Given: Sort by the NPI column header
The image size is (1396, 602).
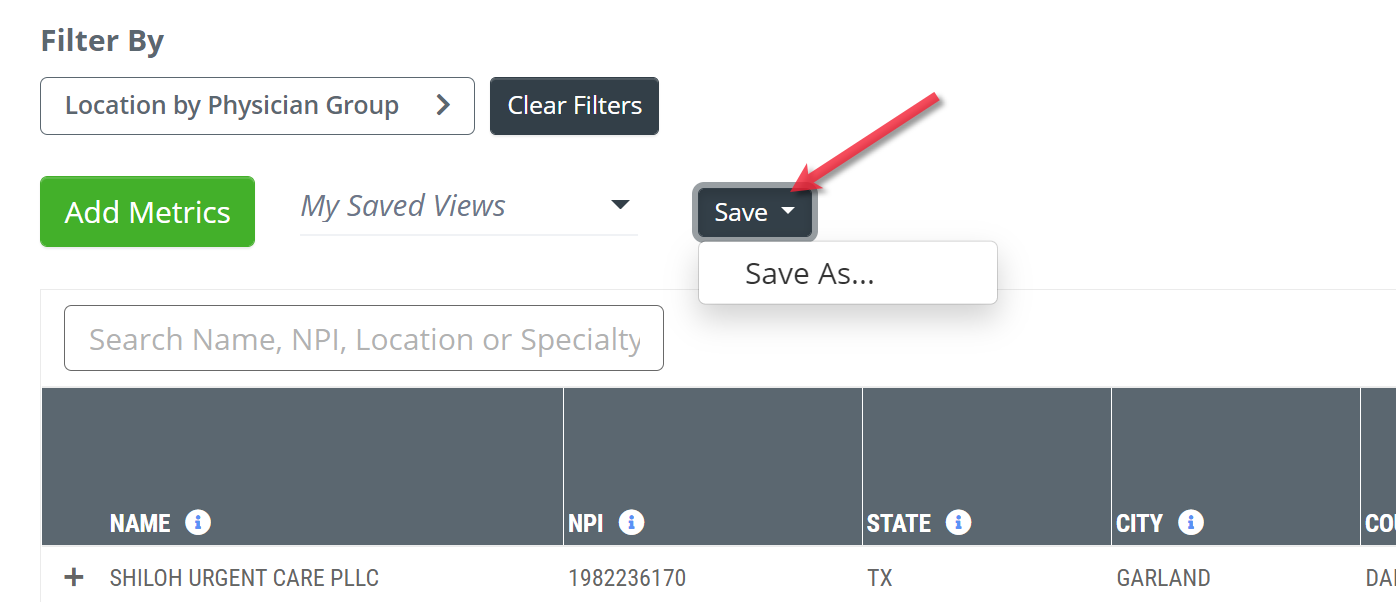Looking at the screenshot, I should [x=586, y=523].
